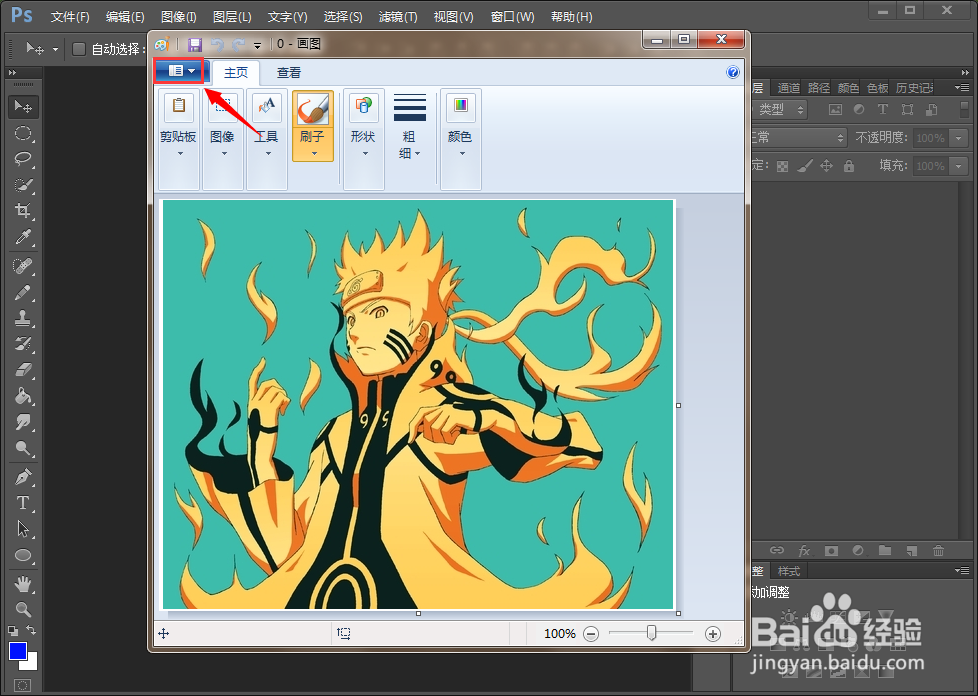This screenshot has width=978, height=696.
Task: Click zoom in plus button in Paint
Action: 712,634
